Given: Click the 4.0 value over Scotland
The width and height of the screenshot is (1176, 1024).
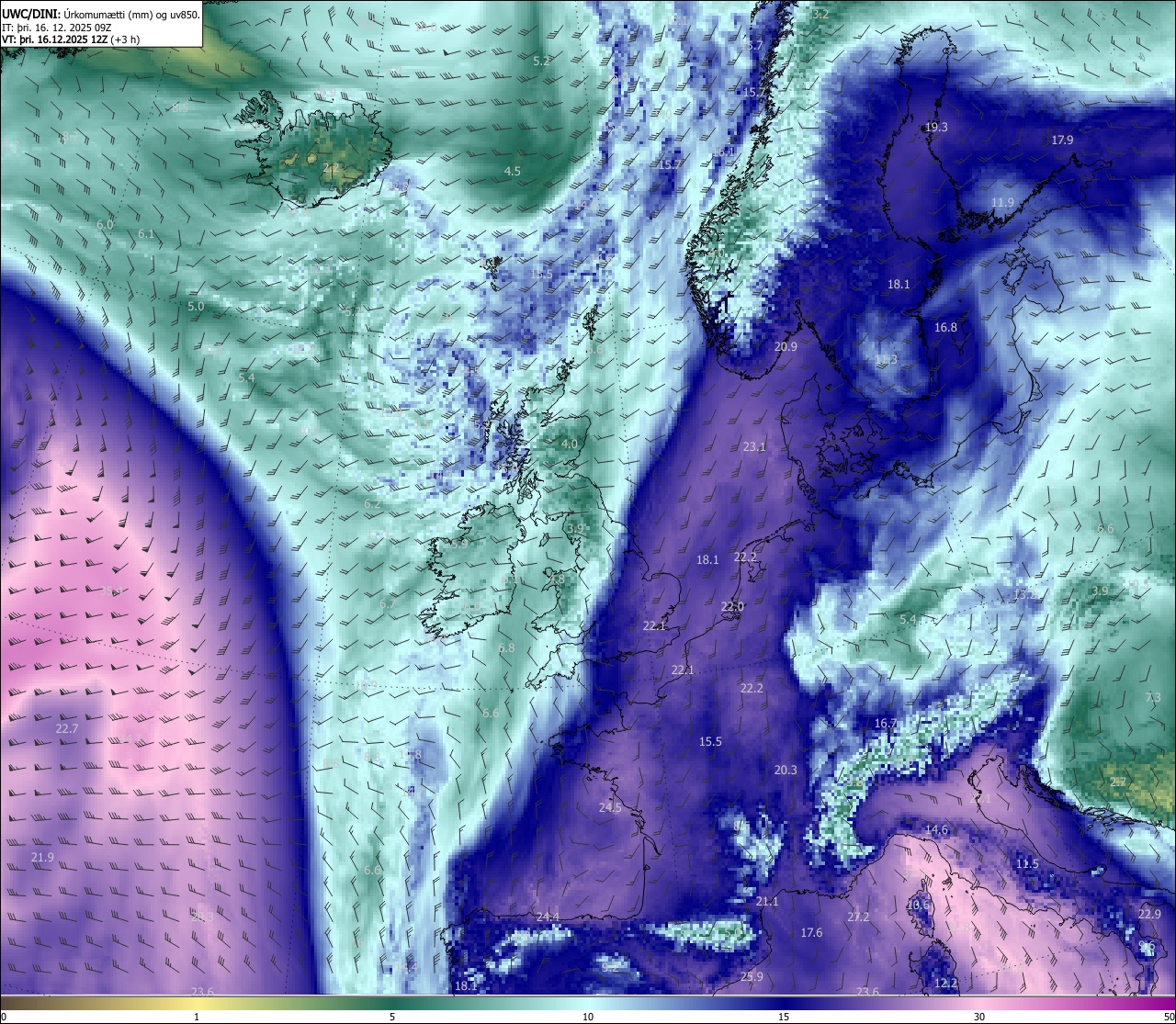Looking at the screenshot, I should (x=570, y=444).
